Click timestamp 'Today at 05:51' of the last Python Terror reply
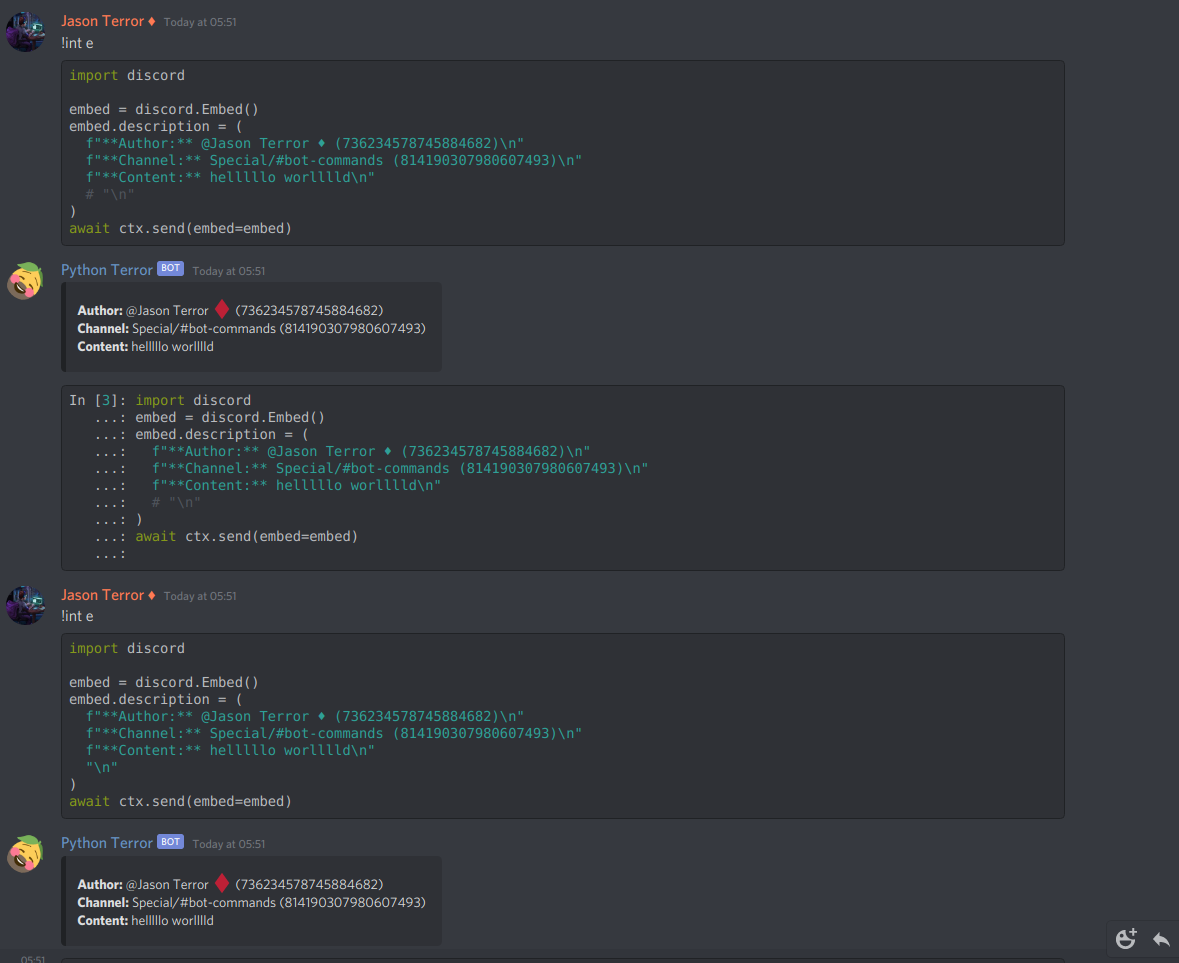The width and height of the screenshot is (1179, 963). [x=229, y=844]
